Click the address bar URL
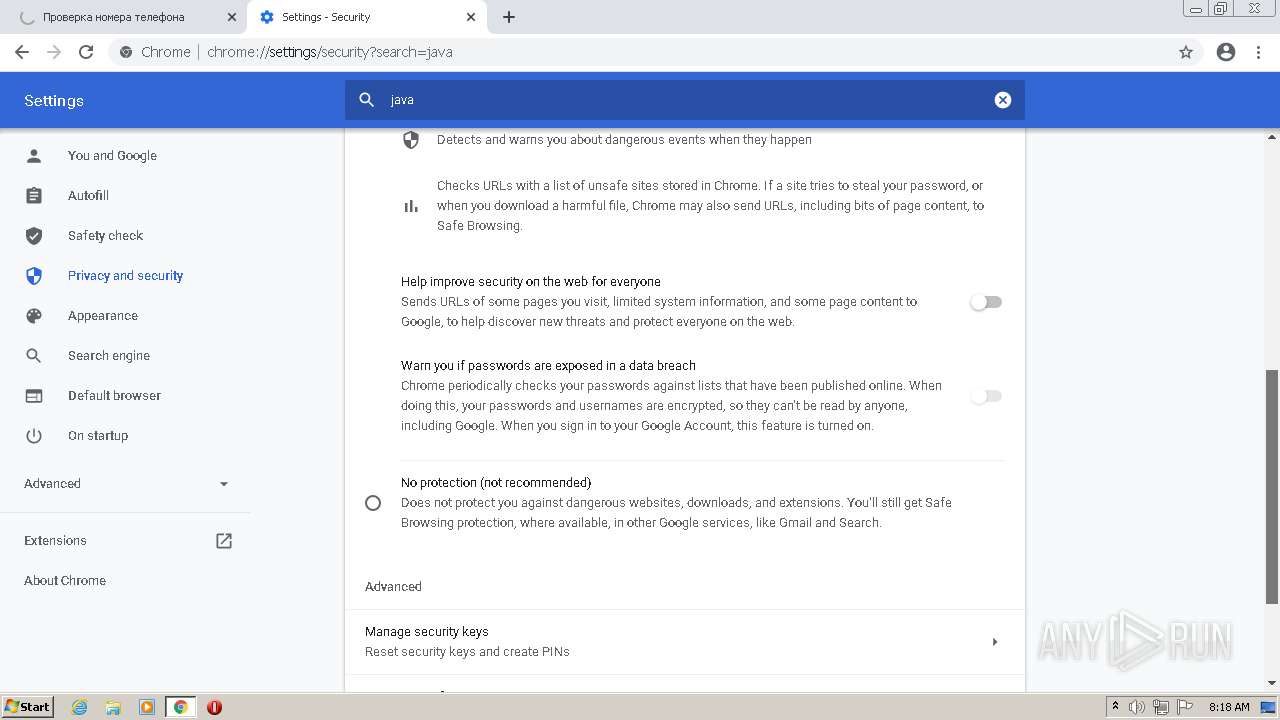 330,52
